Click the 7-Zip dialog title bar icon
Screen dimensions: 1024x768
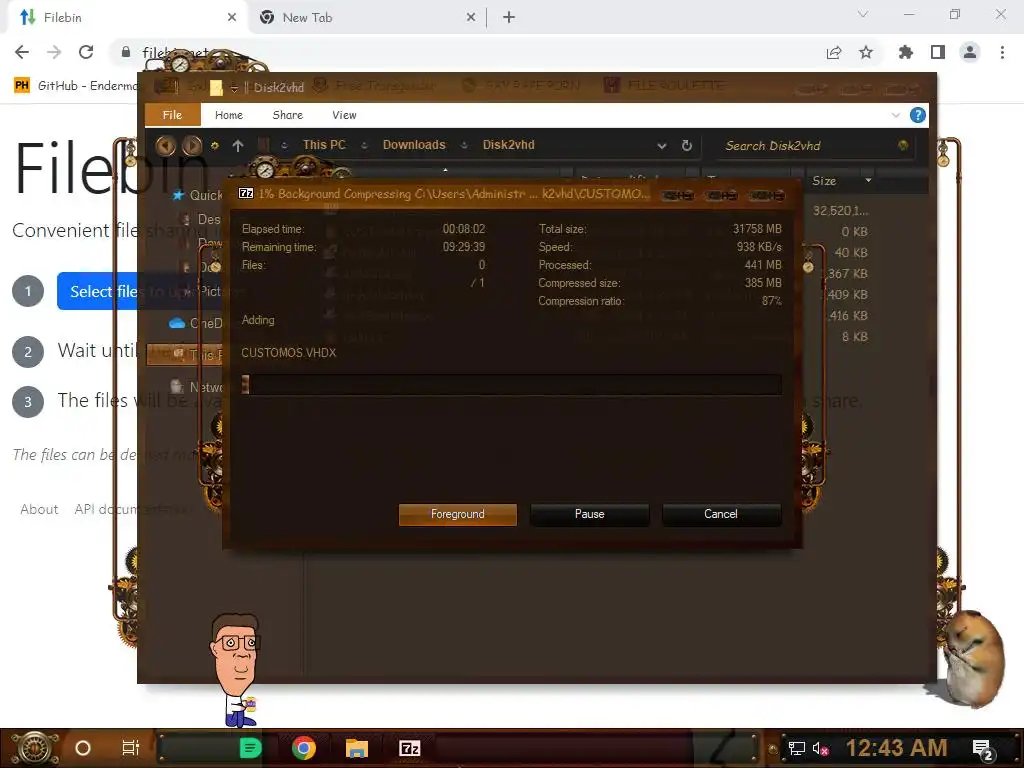246,193
